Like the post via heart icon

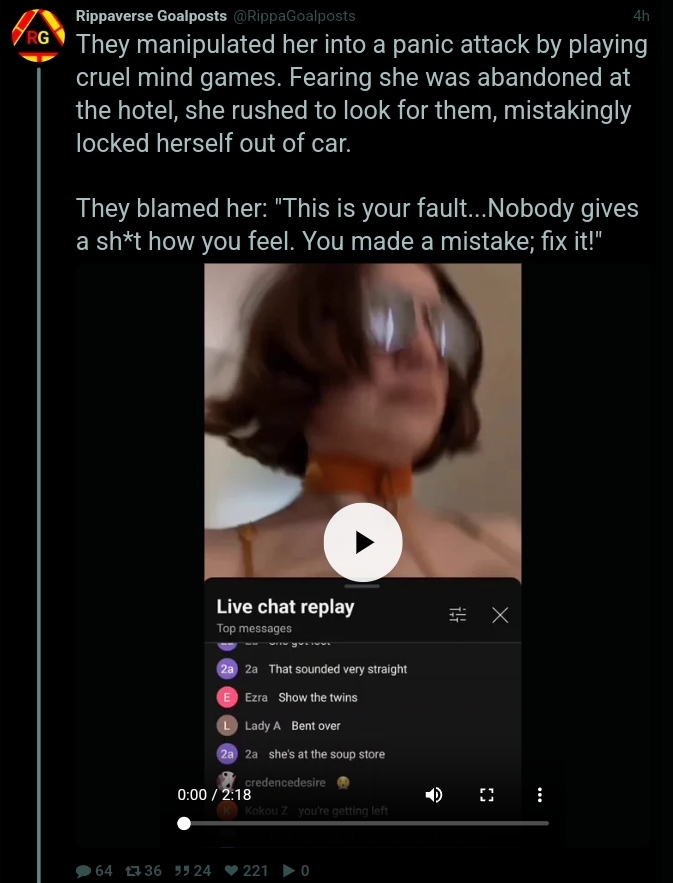[231, 871]
